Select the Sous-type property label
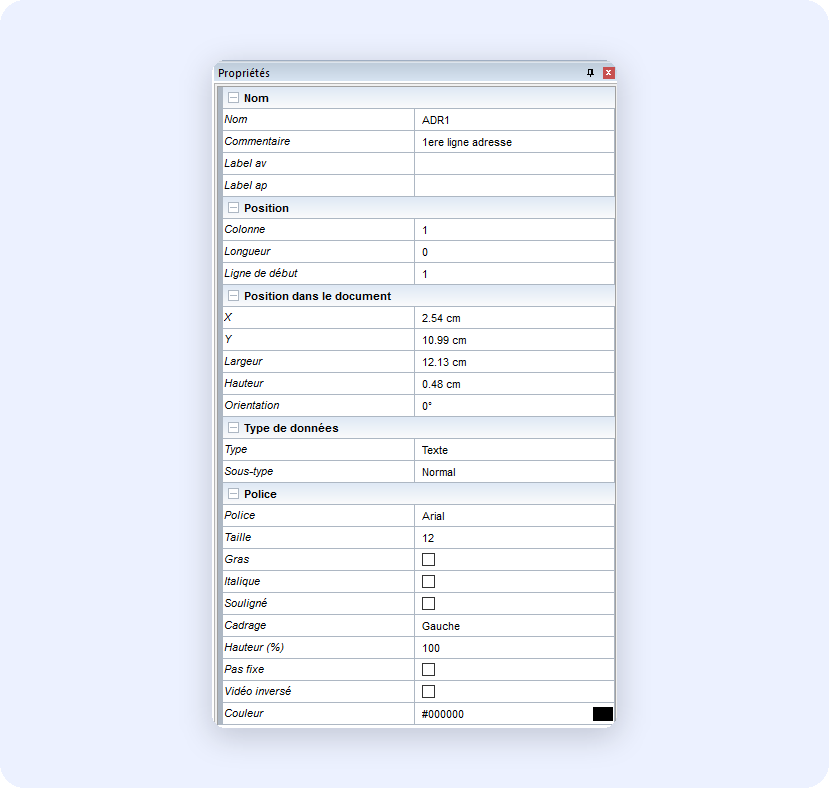The height and width of the screenshot is (788, 829). pyautogui.click(x=248, y=471)
